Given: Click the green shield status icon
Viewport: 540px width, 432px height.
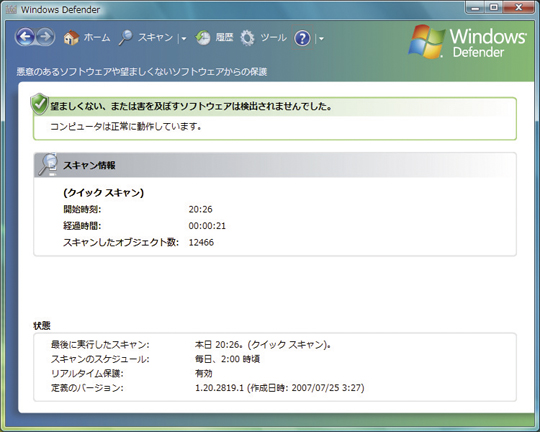Looking at the screenshot, I should 39,104.
